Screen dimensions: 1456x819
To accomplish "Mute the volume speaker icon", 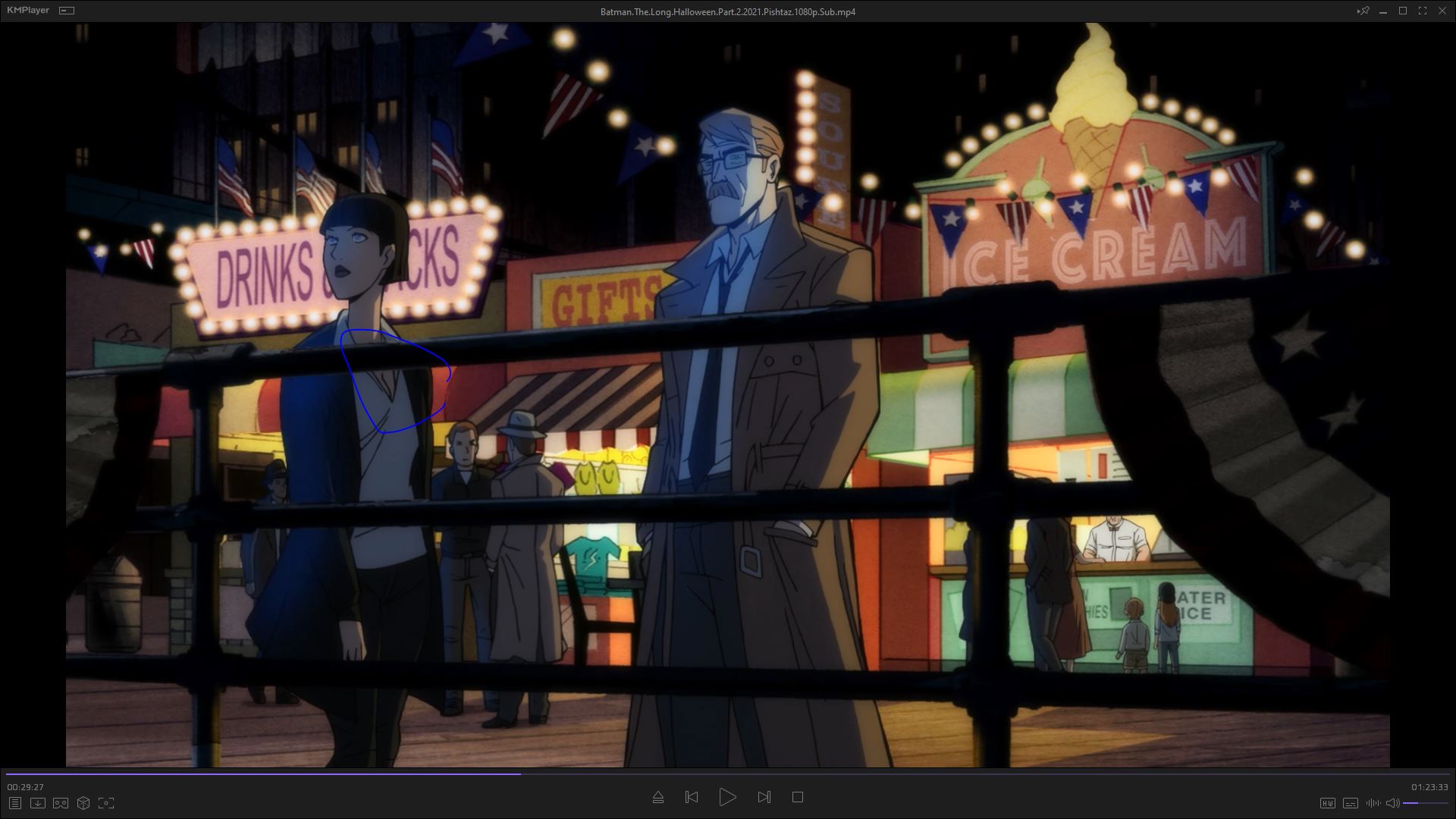I will (x=1392, y=803).
